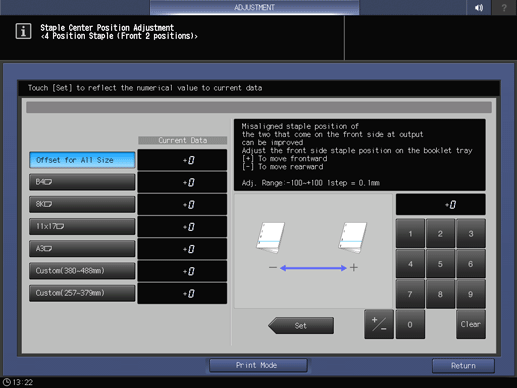Toggle sign with the +/- key
Viewport: 517px width, 388px height.
(379, 324)
